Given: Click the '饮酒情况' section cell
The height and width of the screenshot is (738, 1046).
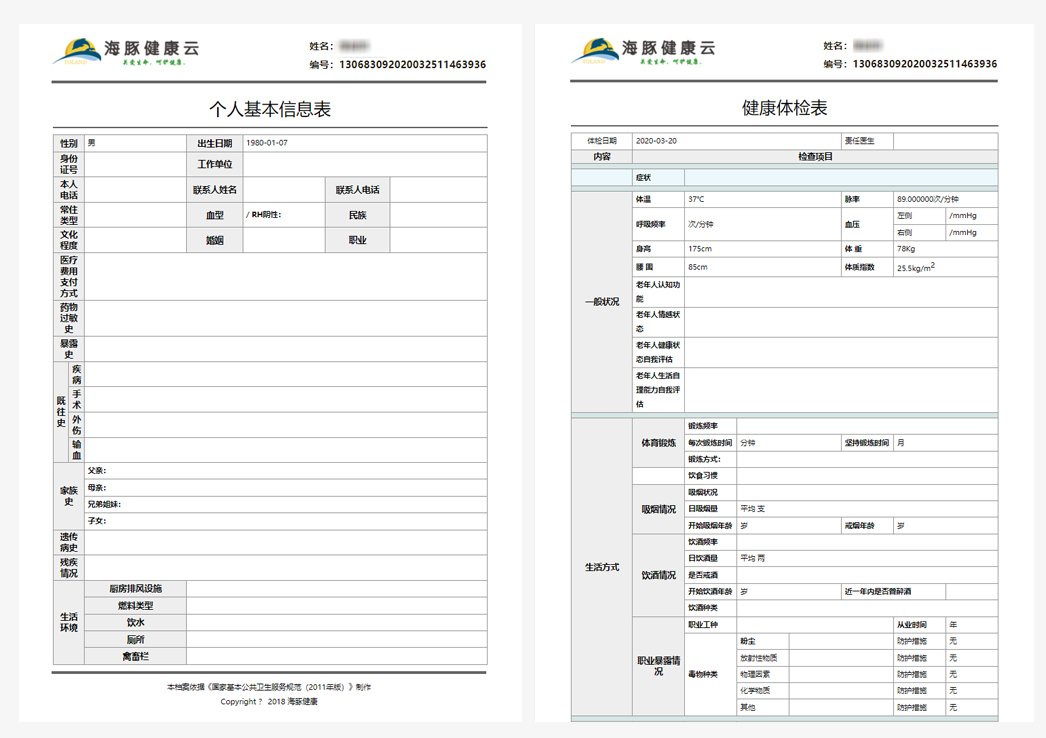Looking at the screenshot, I should (x=658, y=575).
